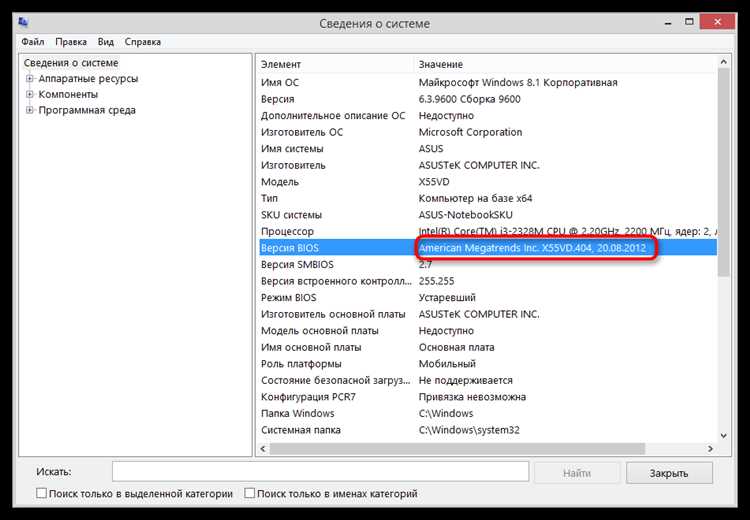Select the Версия BIOS row label
Image resolution: width=750 pixels, height=520 pixels.
click(x=289, y=248)
